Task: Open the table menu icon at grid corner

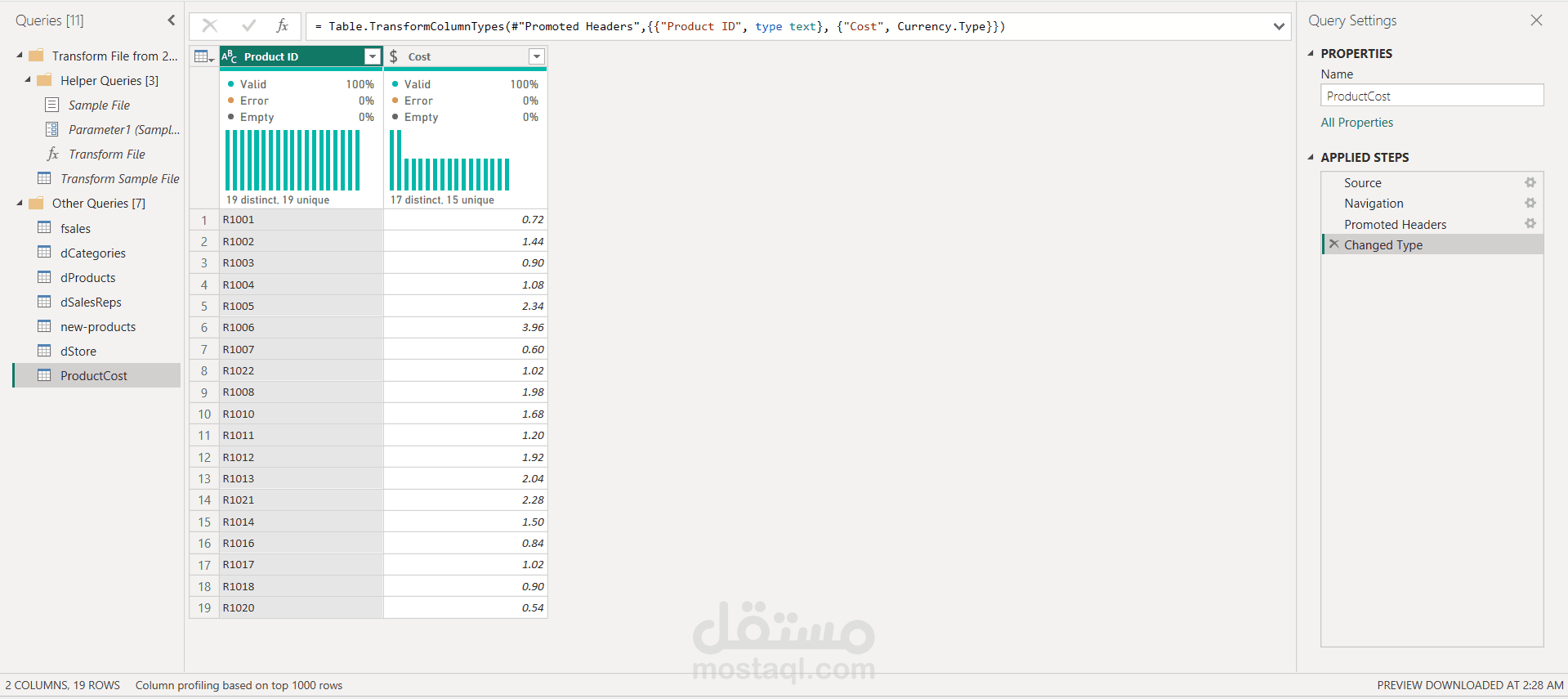Action: click(x=203, y=56)
